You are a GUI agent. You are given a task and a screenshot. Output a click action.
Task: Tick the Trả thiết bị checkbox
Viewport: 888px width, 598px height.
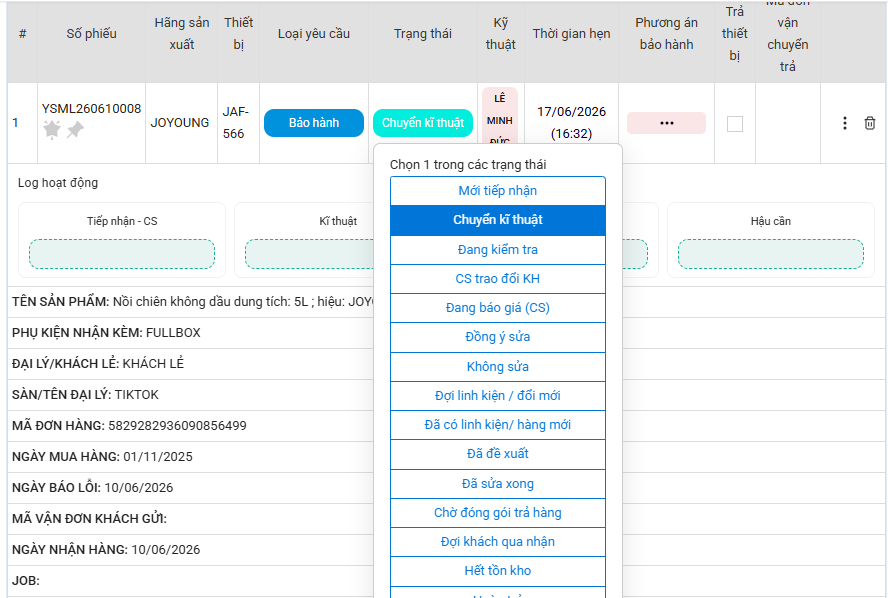coord(735,123)
